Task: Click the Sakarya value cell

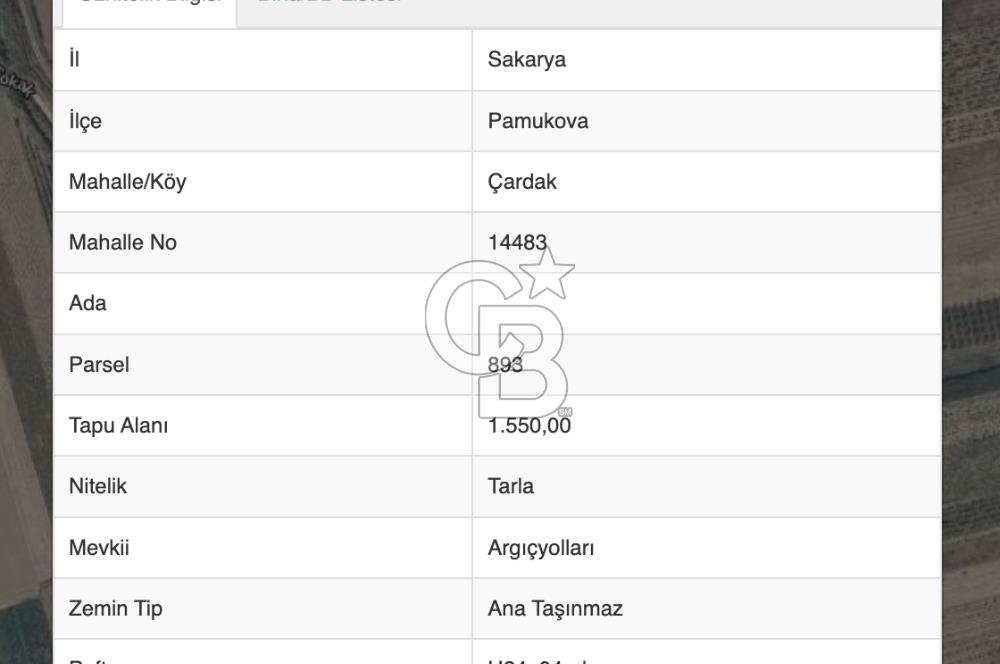Action: 527,59
